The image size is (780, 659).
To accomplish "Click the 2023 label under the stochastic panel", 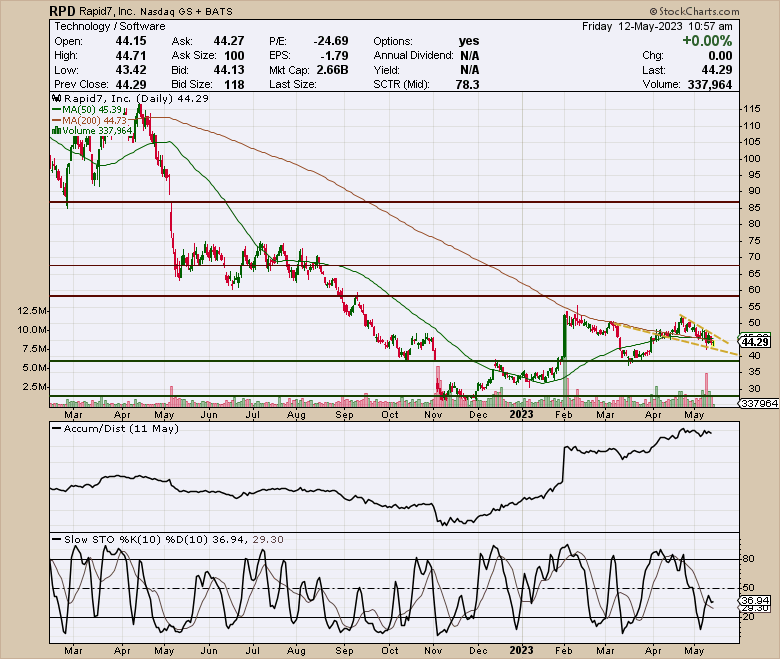I will coord(521,651).
